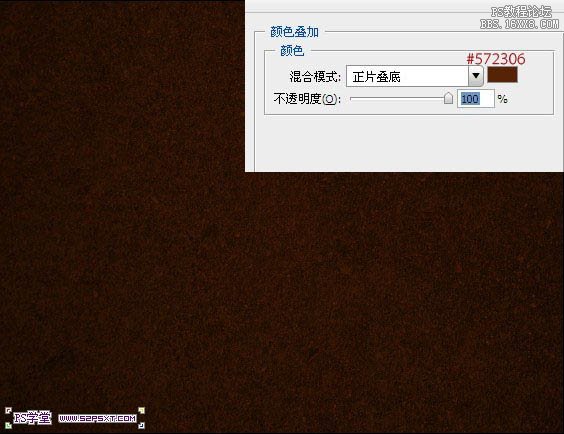Click the 不透明度(O) label
Image resolution: width=564 pixels, height=434 pixels.
pyautogui.click(x=307, y=99)
